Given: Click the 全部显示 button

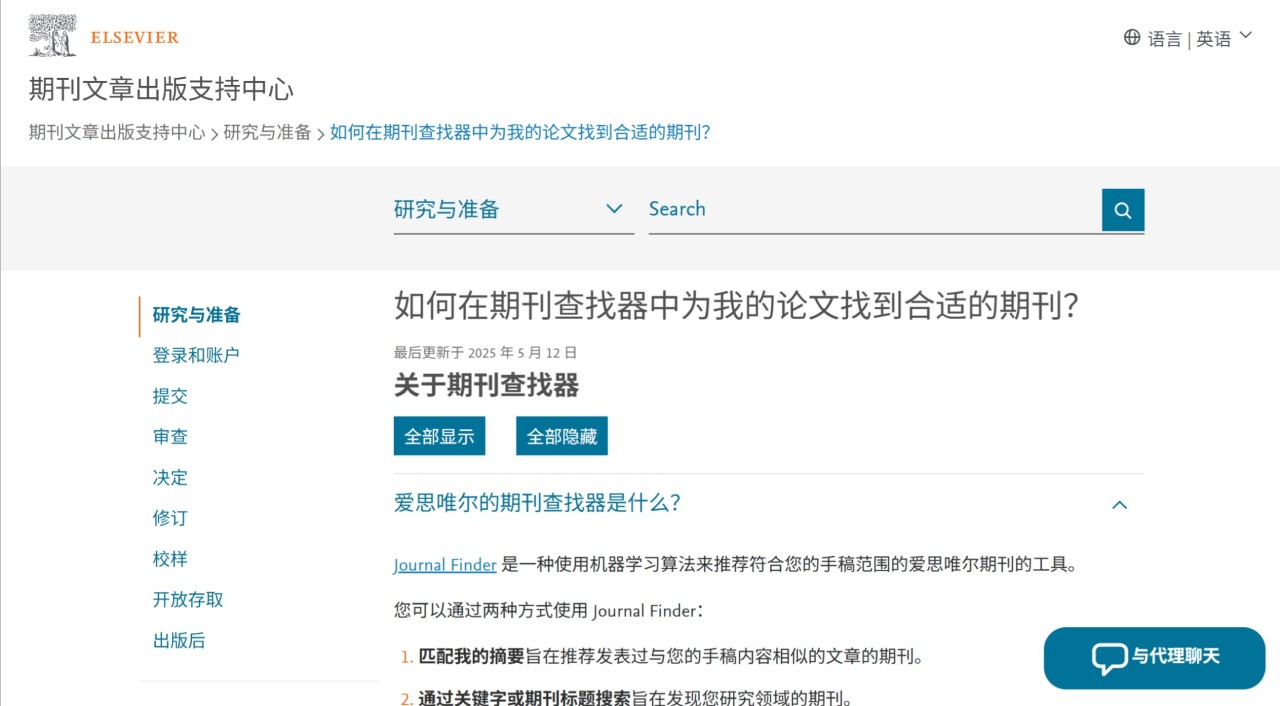Looking at the screenshot, I should point(439,436).
